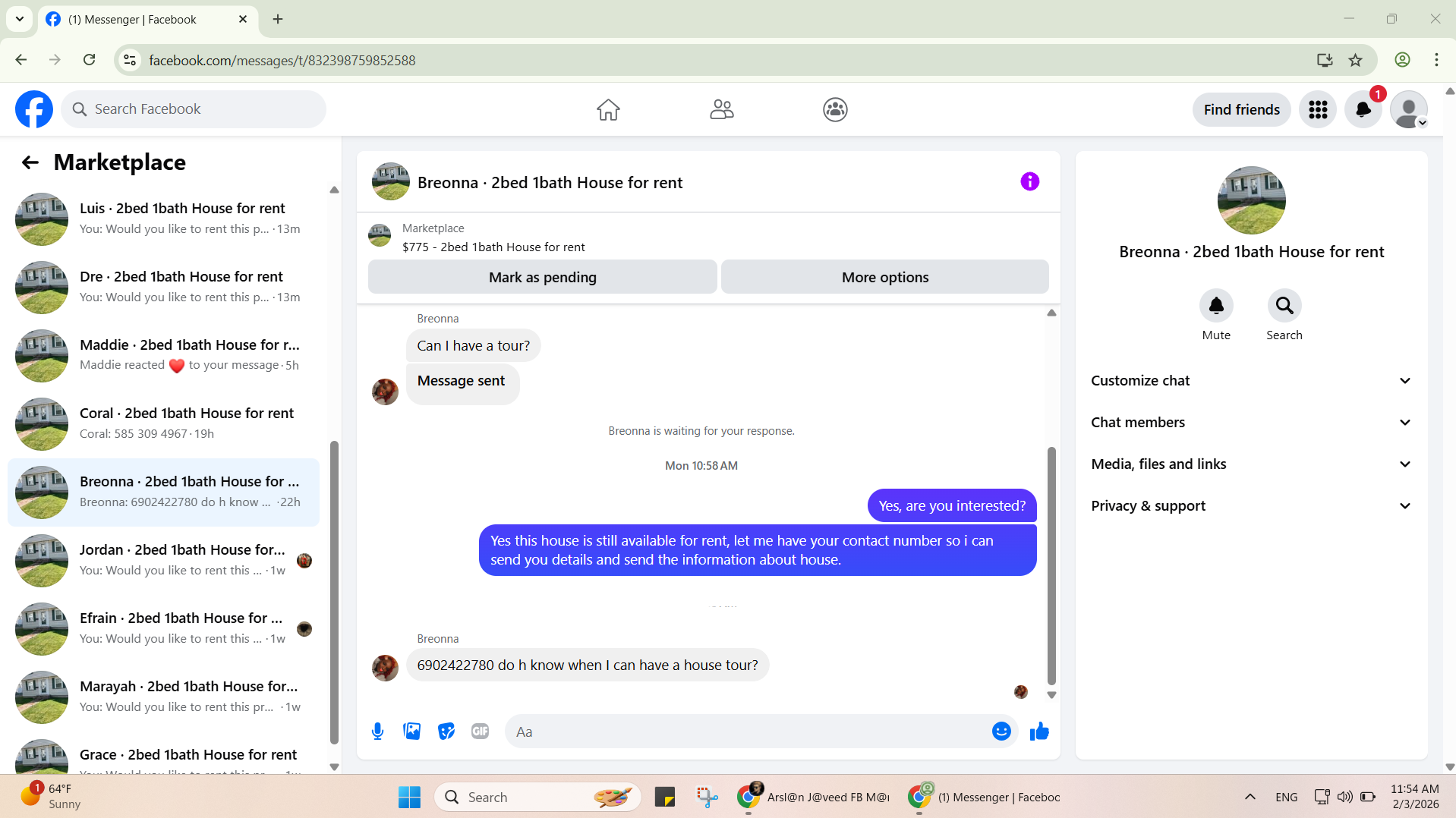
Task: Click Breonna's avatar beside phone number message
Action: point(385,668)
